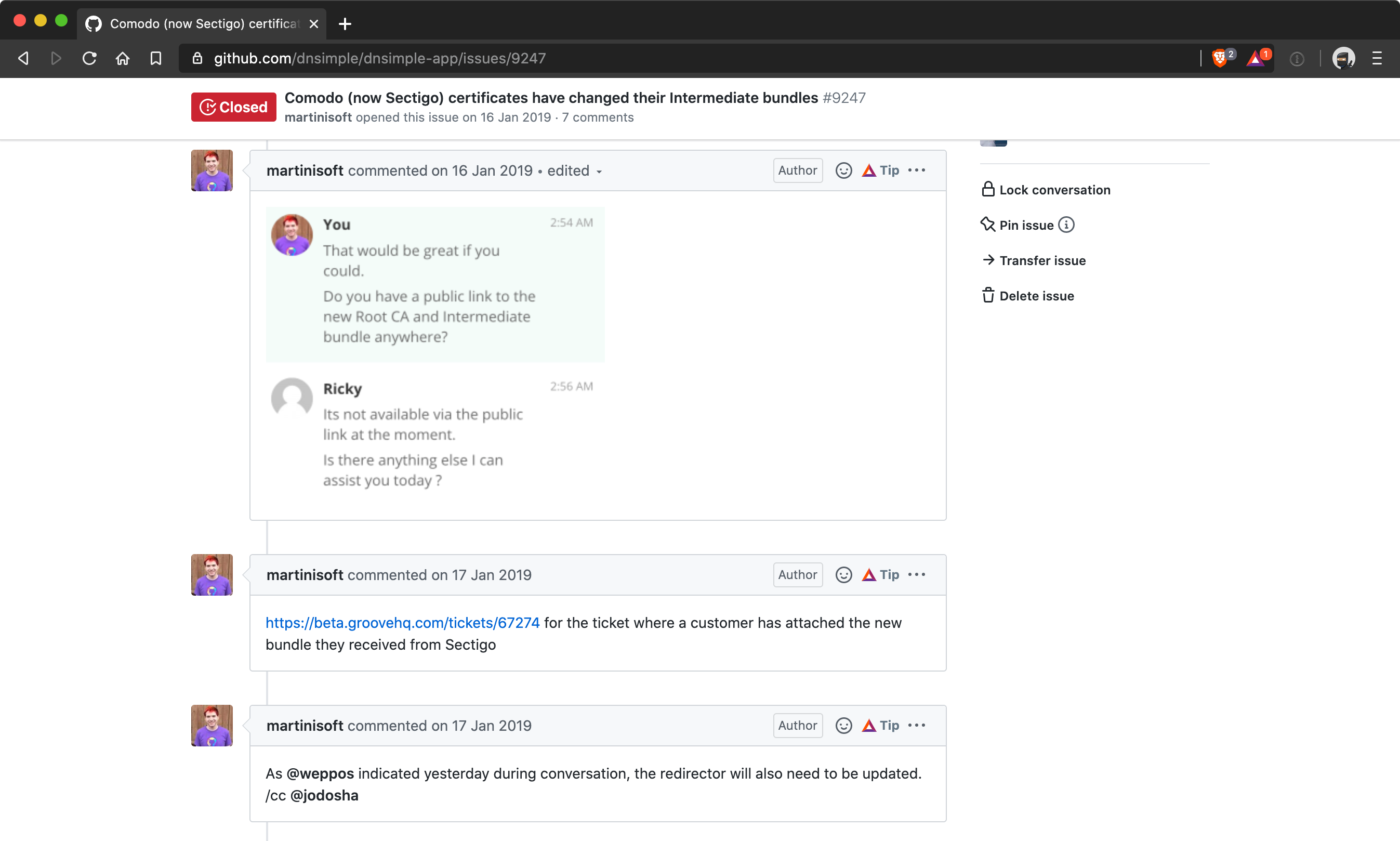Click the red Closed status badge
1400x841 pixels.
click(233, 107)
